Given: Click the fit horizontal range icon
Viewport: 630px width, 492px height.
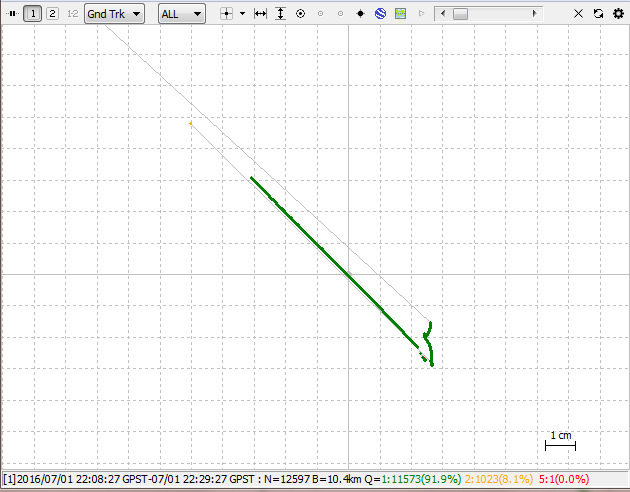Looking at the screenshot, I should (x=261, y=14).
